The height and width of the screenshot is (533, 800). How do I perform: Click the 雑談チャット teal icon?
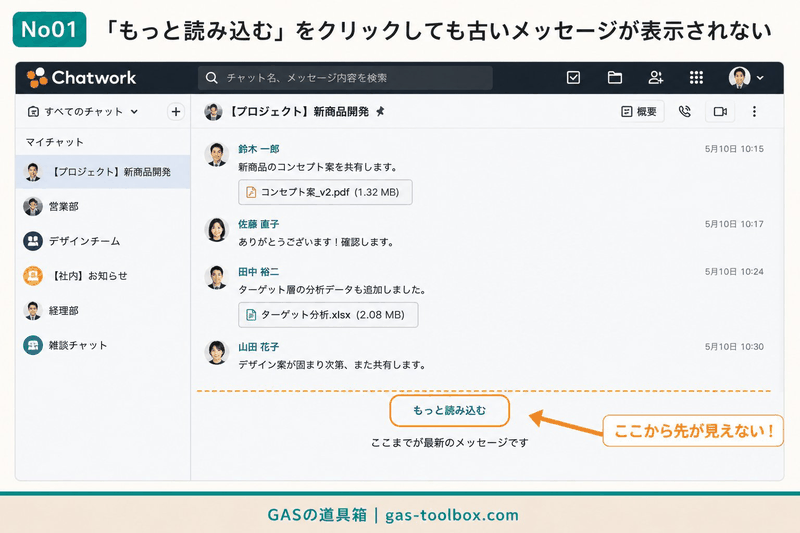(33, 345)
